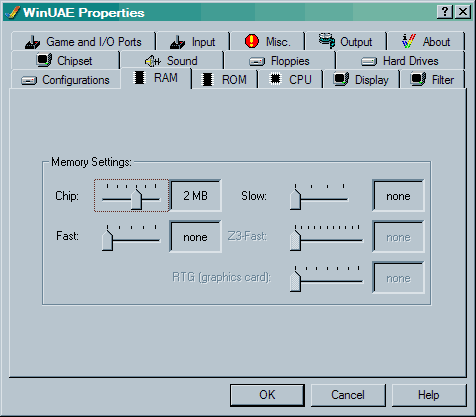Screen dimensions: 476x417
Task: Switch to the Configurations tab
Action: pyautogui.click(x=66, y=80)
